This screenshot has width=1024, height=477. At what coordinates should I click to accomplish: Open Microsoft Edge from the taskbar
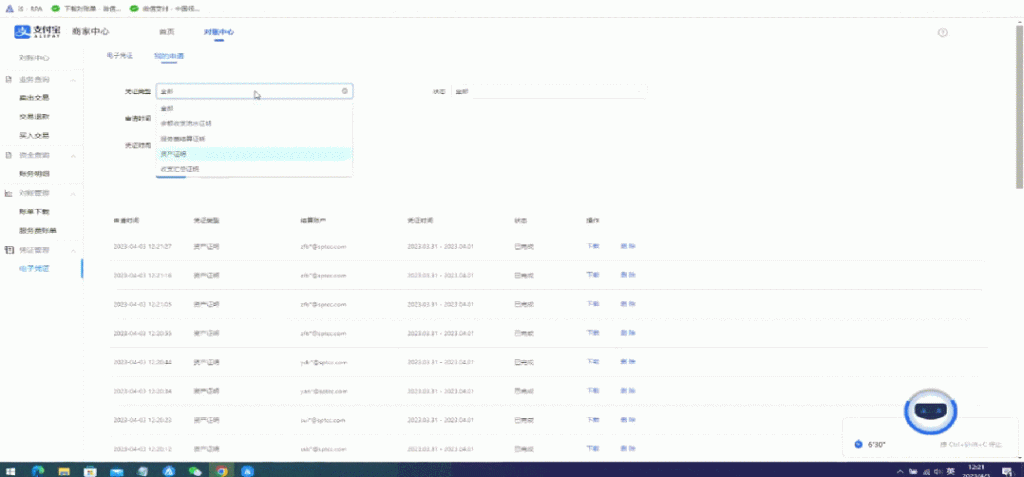(38, 470)
